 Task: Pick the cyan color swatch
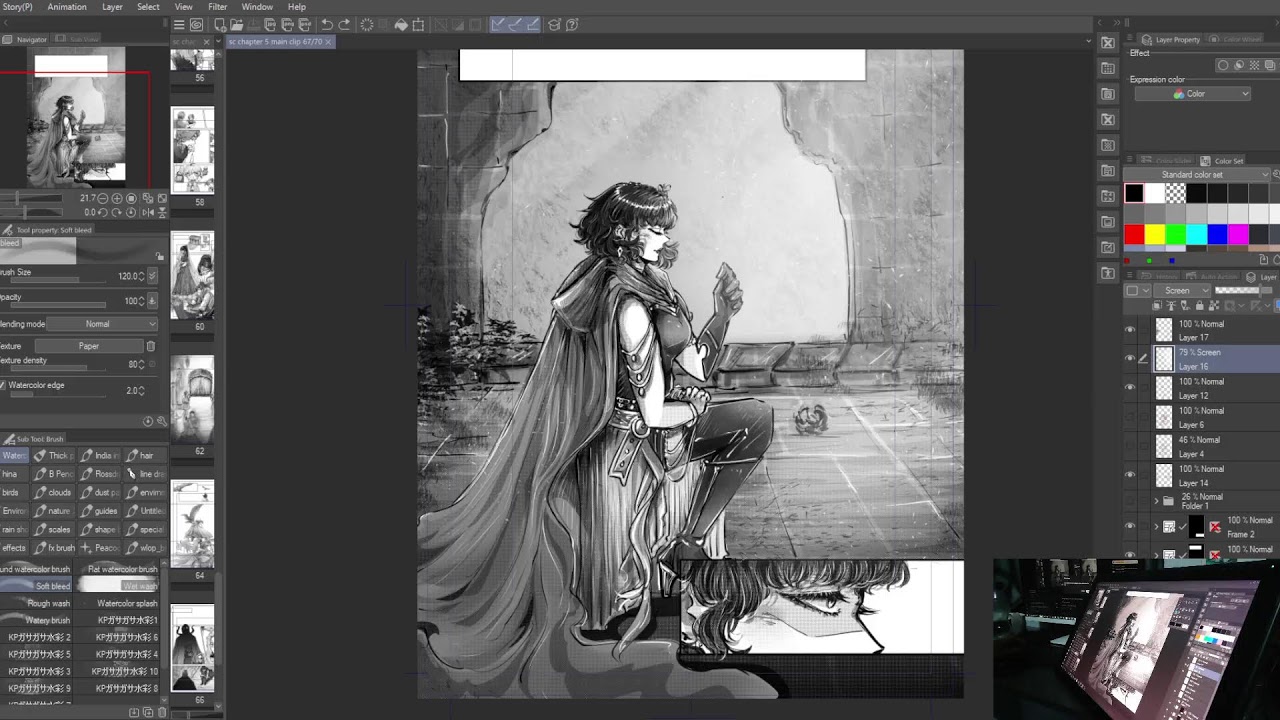1196,234
